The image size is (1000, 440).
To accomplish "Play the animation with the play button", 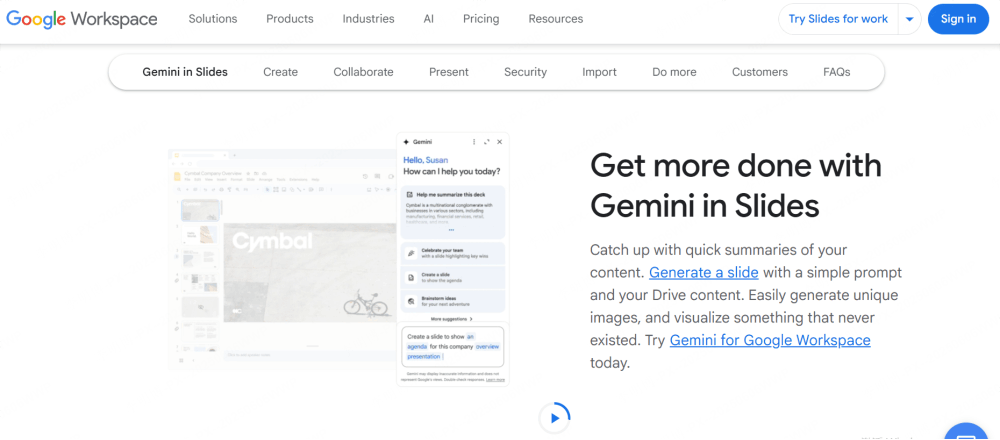I will [x=554, y=418].
